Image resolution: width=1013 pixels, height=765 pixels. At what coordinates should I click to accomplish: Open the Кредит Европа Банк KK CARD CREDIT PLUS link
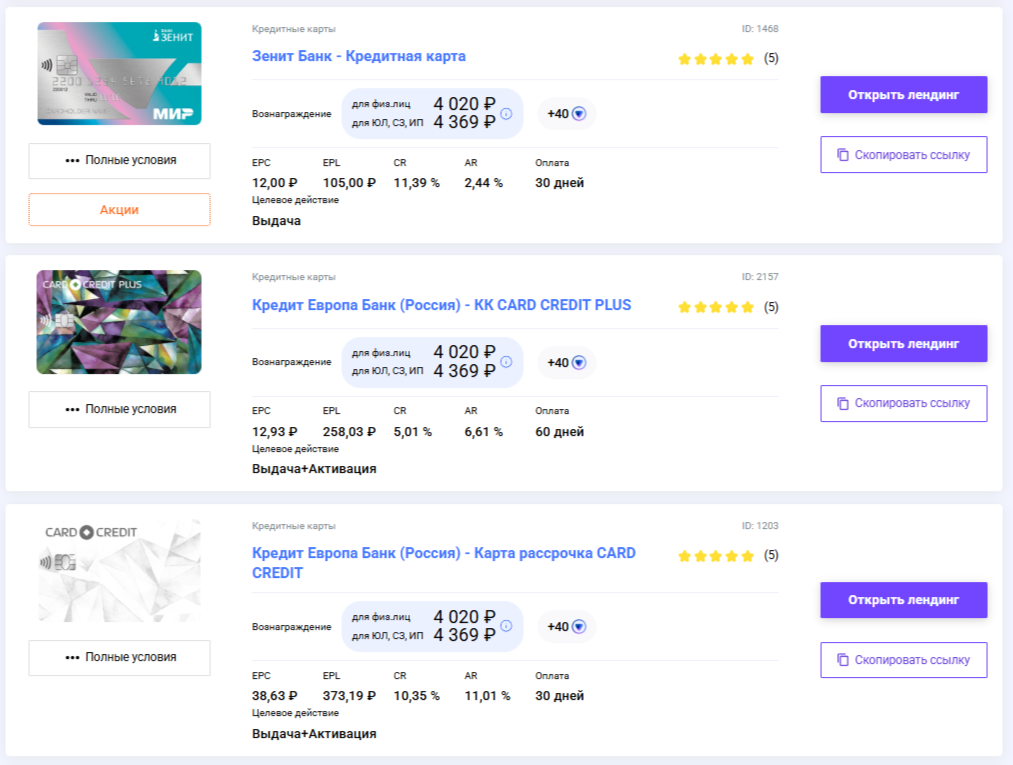pos(441,305)
